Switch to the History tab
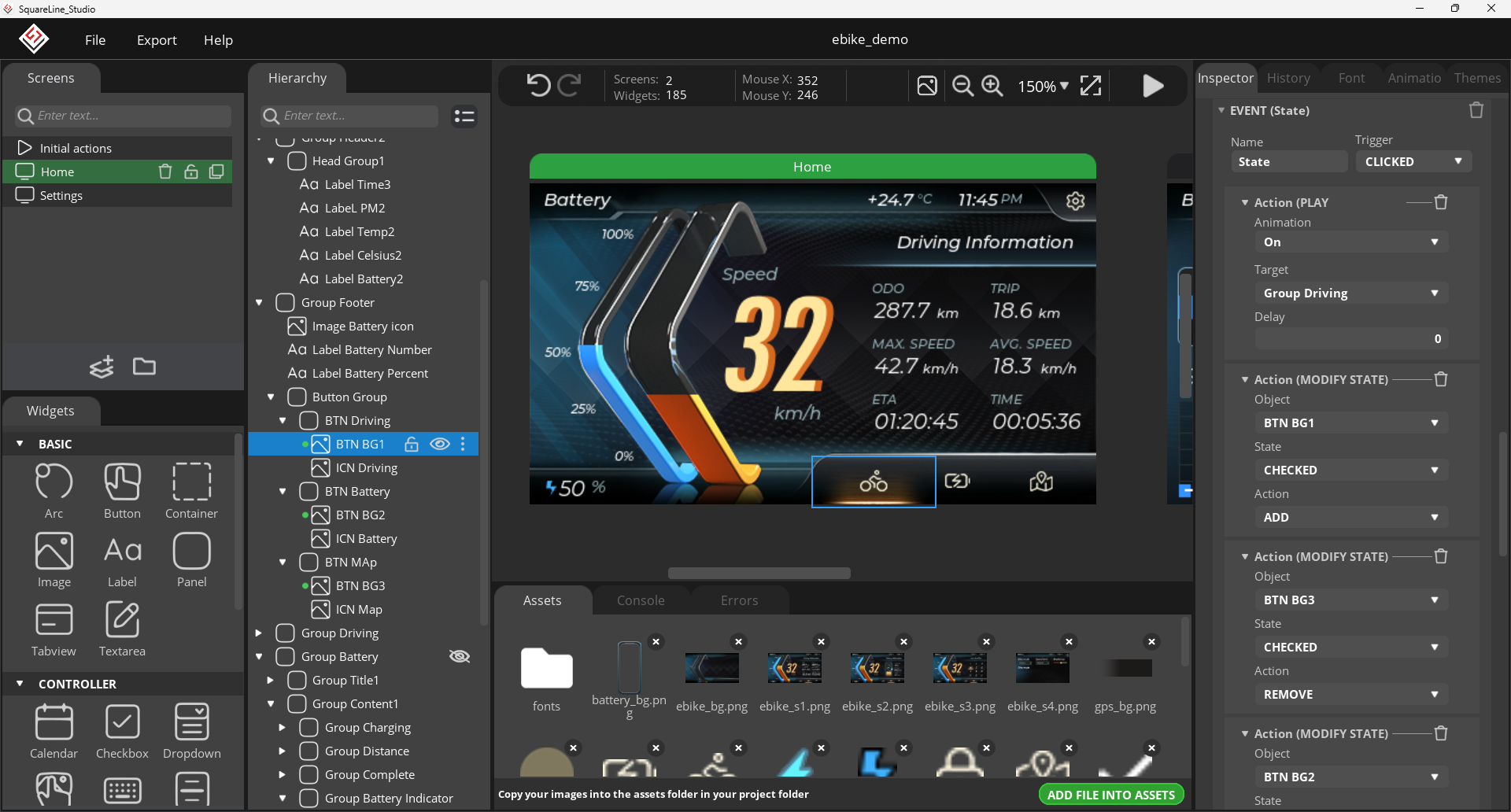This screenshot has width=1511, height=812. (x=1288, y=78)
